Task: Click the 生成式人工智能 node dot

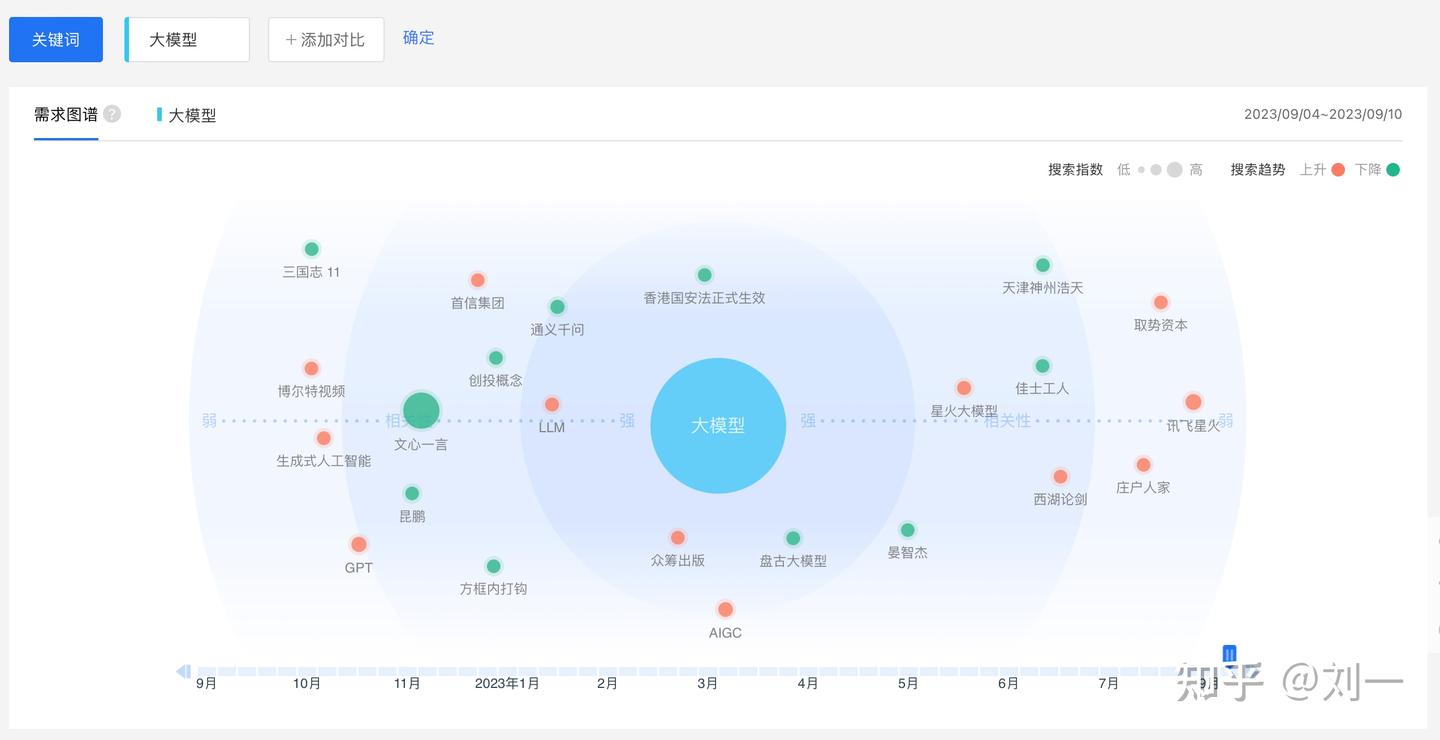Action: click(x=323, y=438)
